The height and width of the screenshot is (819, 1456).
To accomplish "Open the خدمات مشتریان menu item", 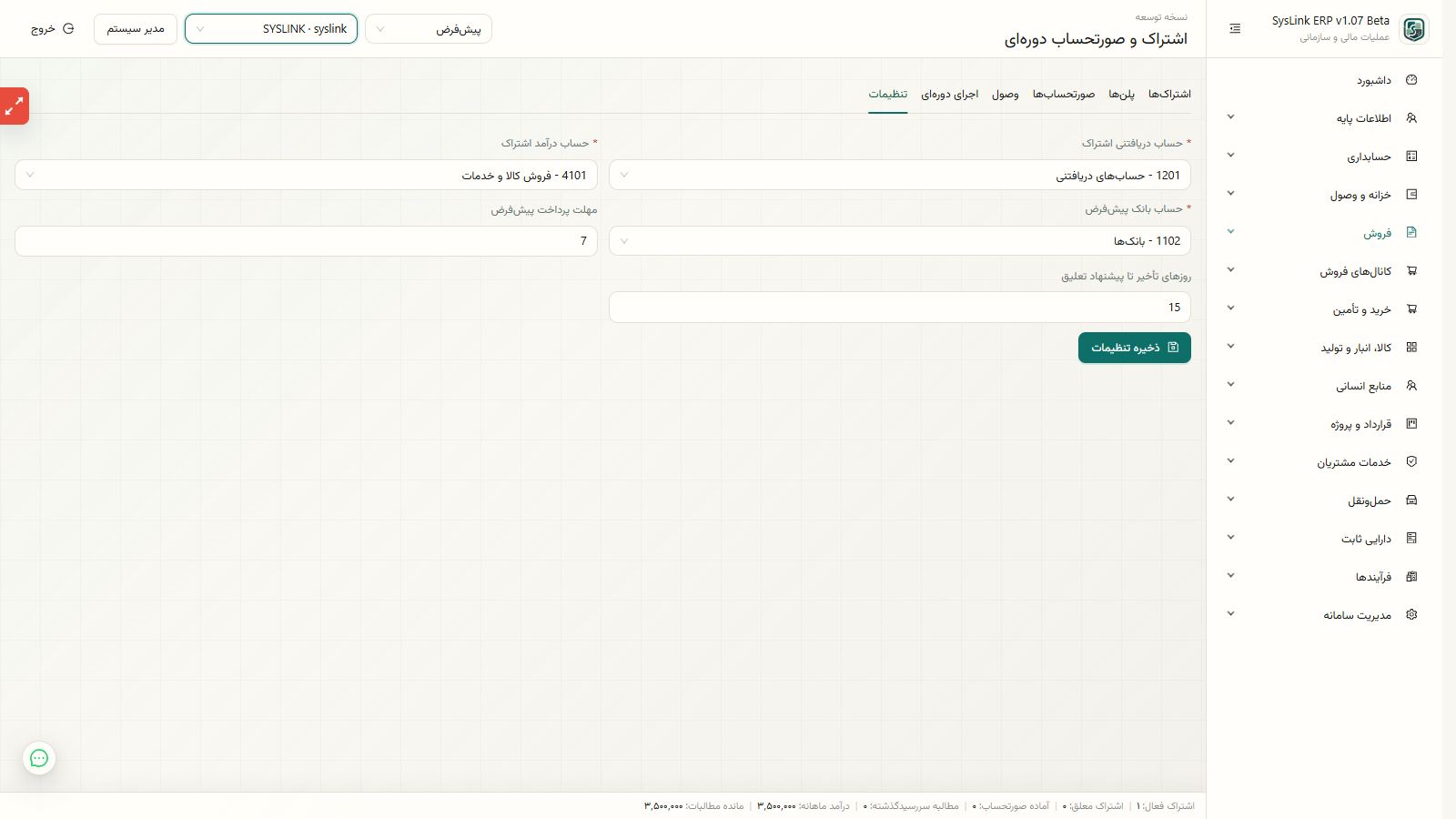I will click(1324, 462).
